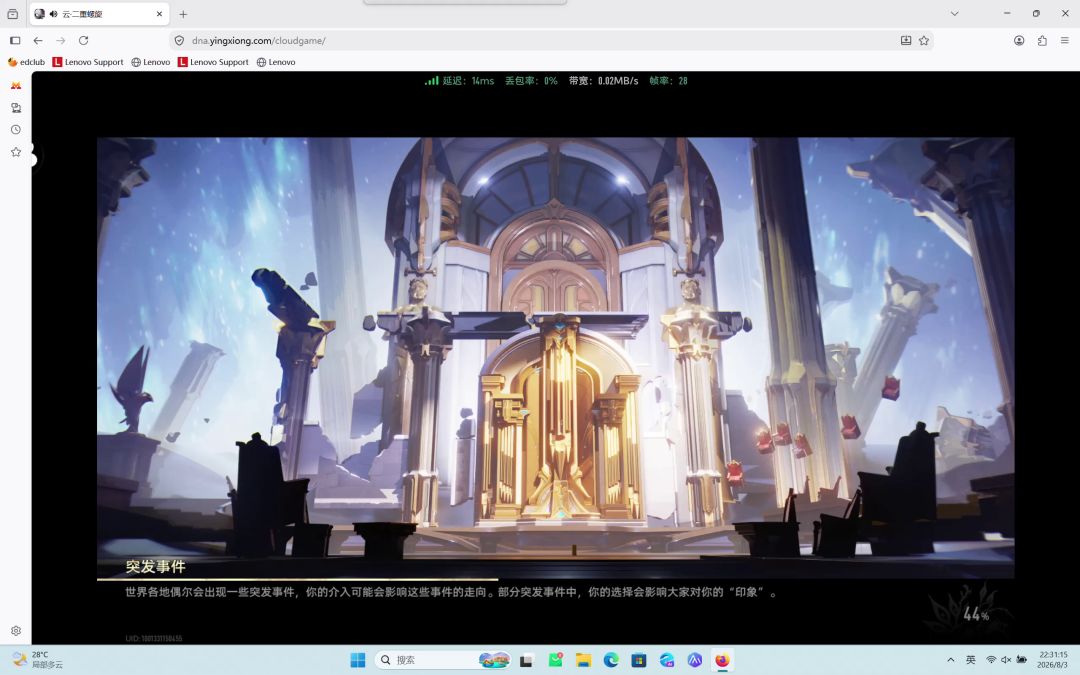The image size is (1080, 675).
Task: Open Wi-Fi network quick settings
Action: point(991,660)
